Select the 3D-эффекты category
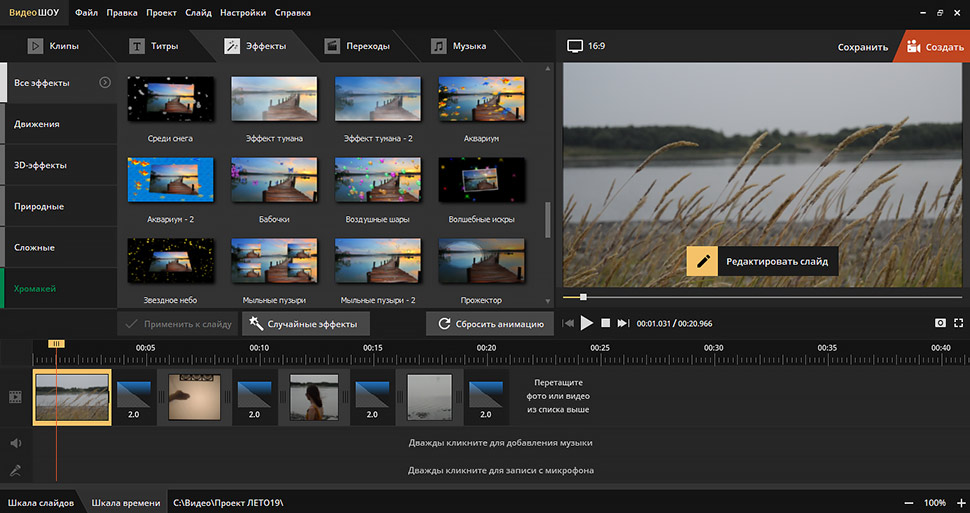 tap(59, 165)
